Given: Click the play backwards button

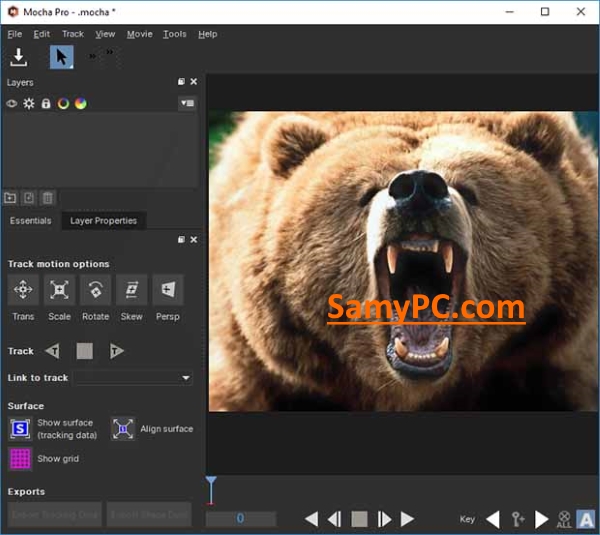Looking at the screenshot, I should point(311,519).
